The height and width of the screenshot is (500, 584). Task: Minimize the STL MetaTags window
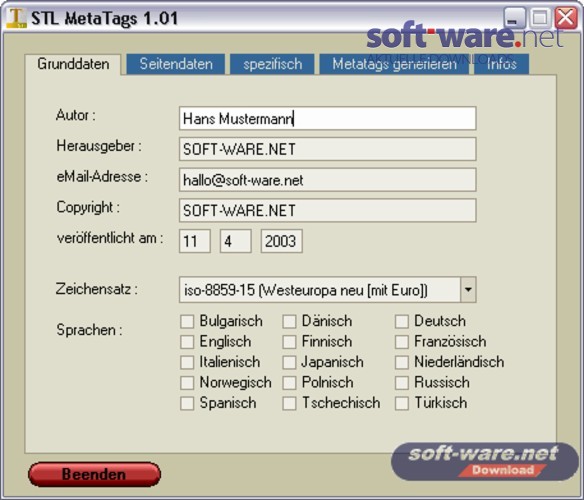click(514, 18)
